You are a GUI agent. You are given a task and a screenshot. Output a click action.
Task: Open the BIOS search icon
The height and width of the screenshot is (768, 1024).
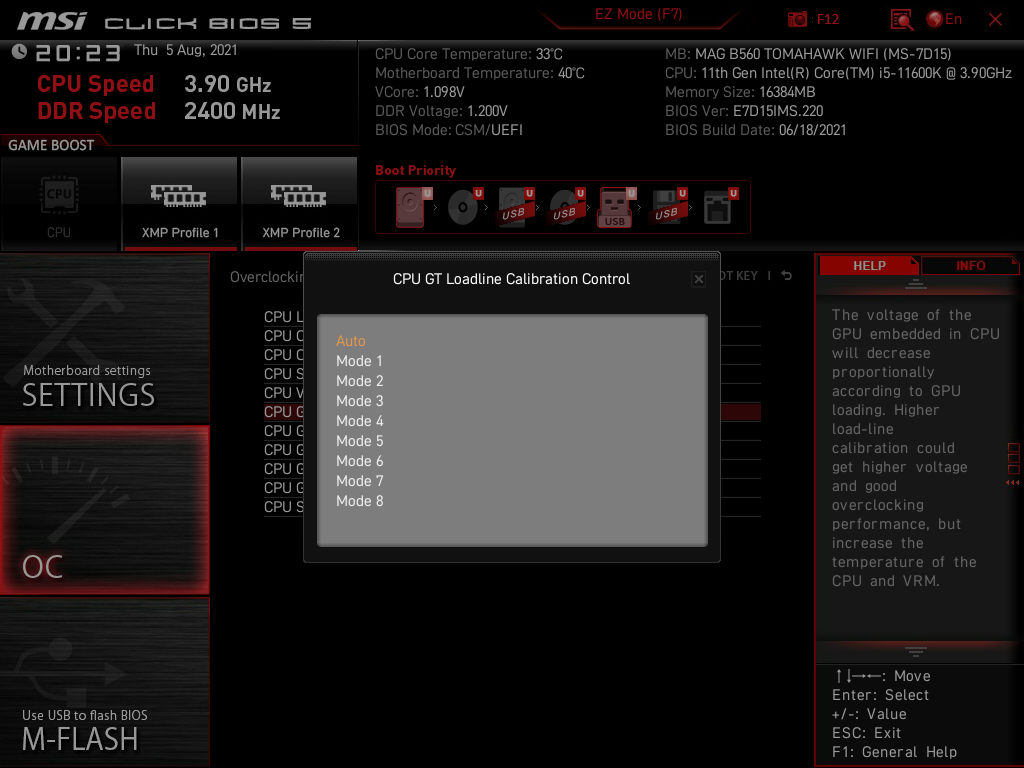901,20
